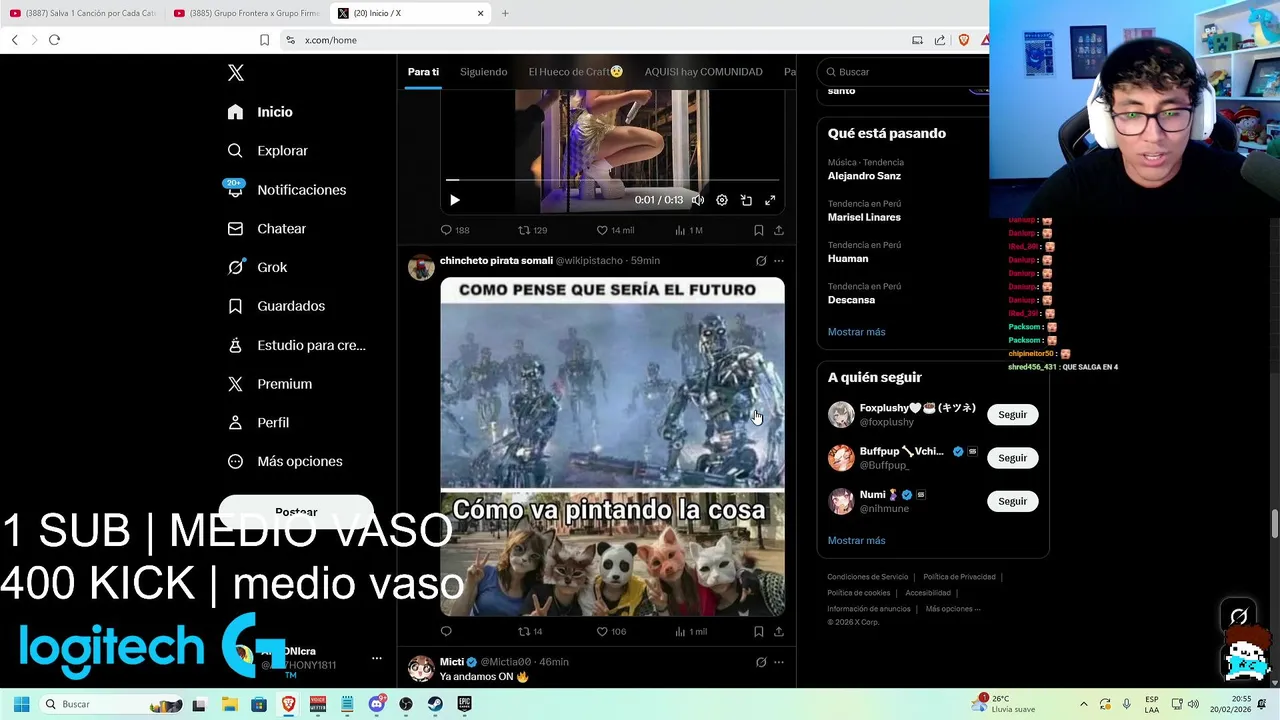Open video settings gear icon
The image size is (1280, 720).
pos(722,200)
